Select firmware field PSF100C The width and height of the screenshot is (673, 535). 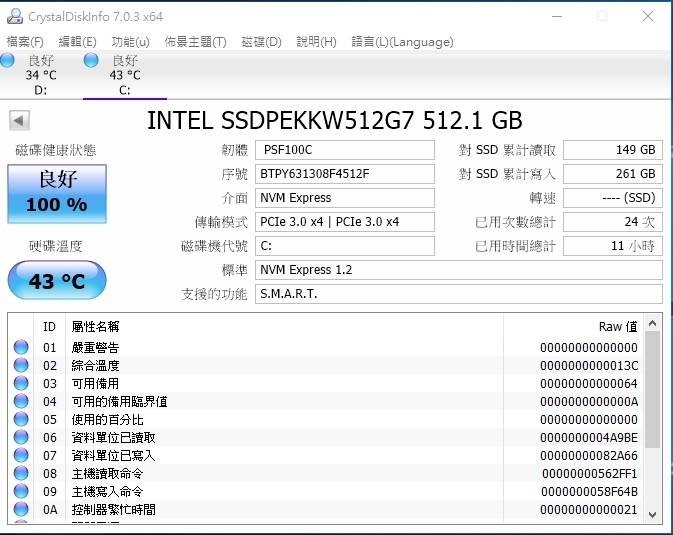tap(345, 150)
